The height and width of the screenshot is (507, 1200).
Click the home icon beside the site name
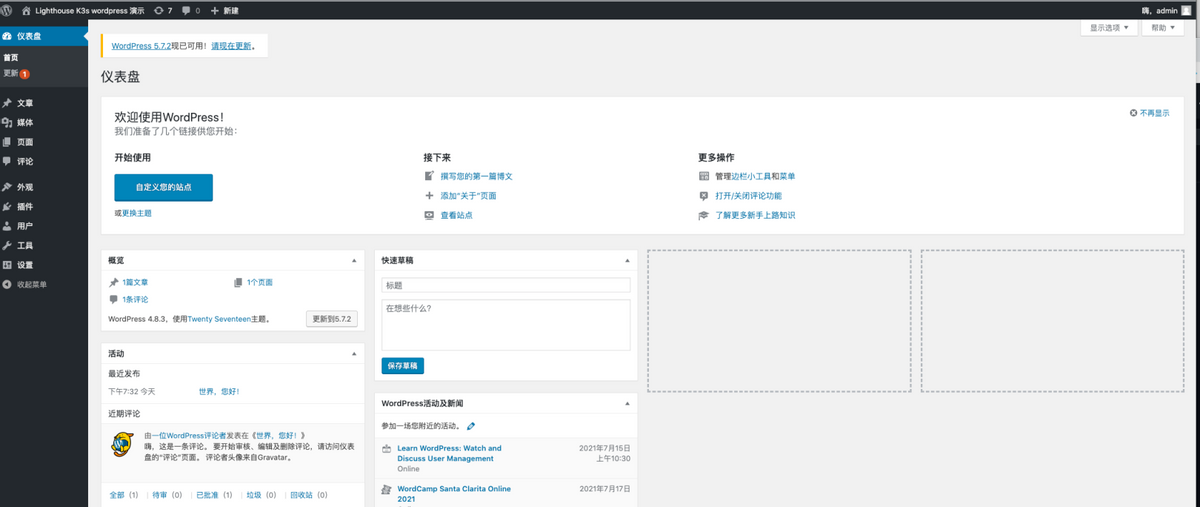click(27, 9)
